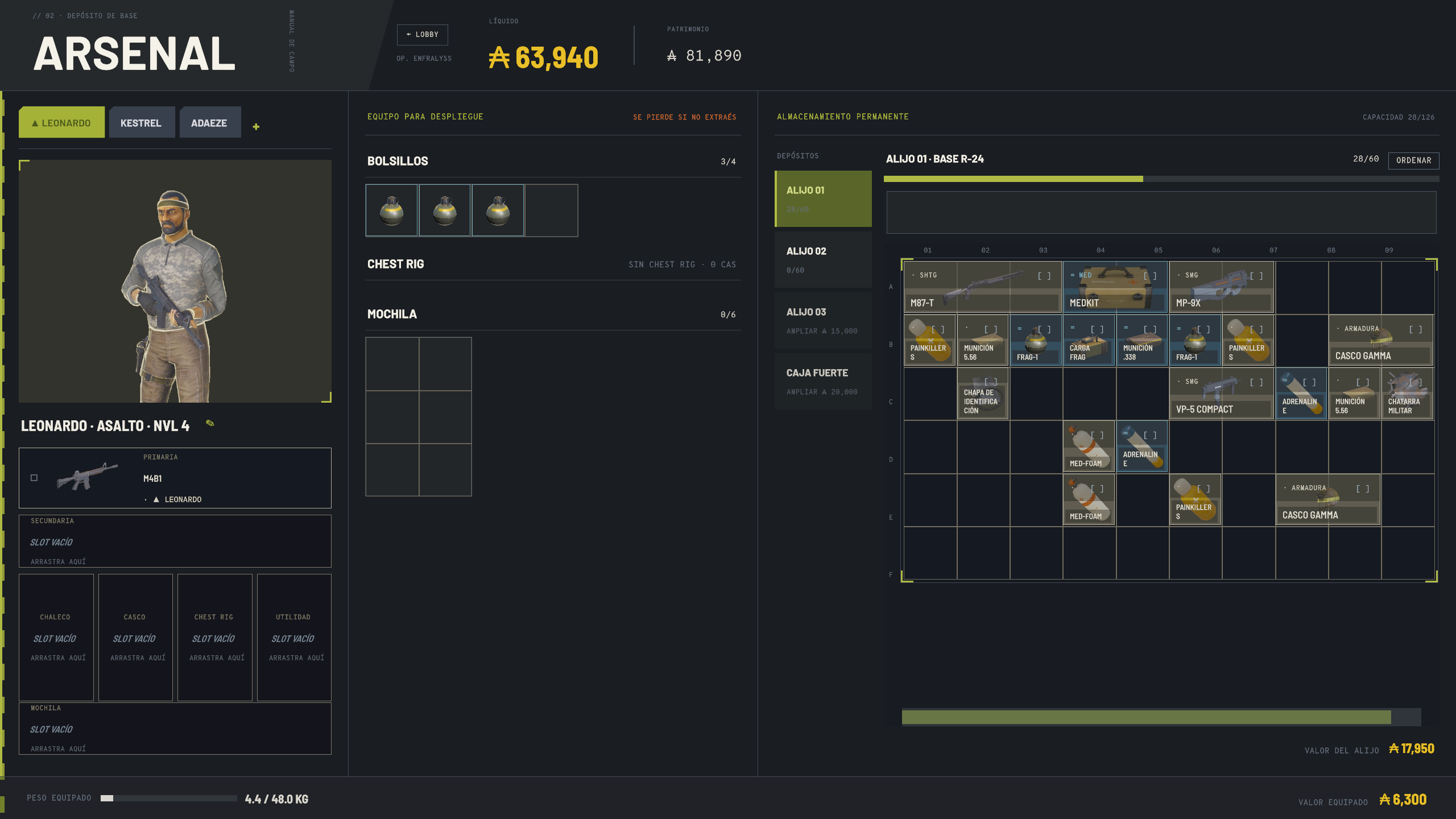Image resolution: width=1456 pixels, height=819 pixels.
Task: Choose the Carga Frag item in row B
Action: click(x=1089, y=340)
